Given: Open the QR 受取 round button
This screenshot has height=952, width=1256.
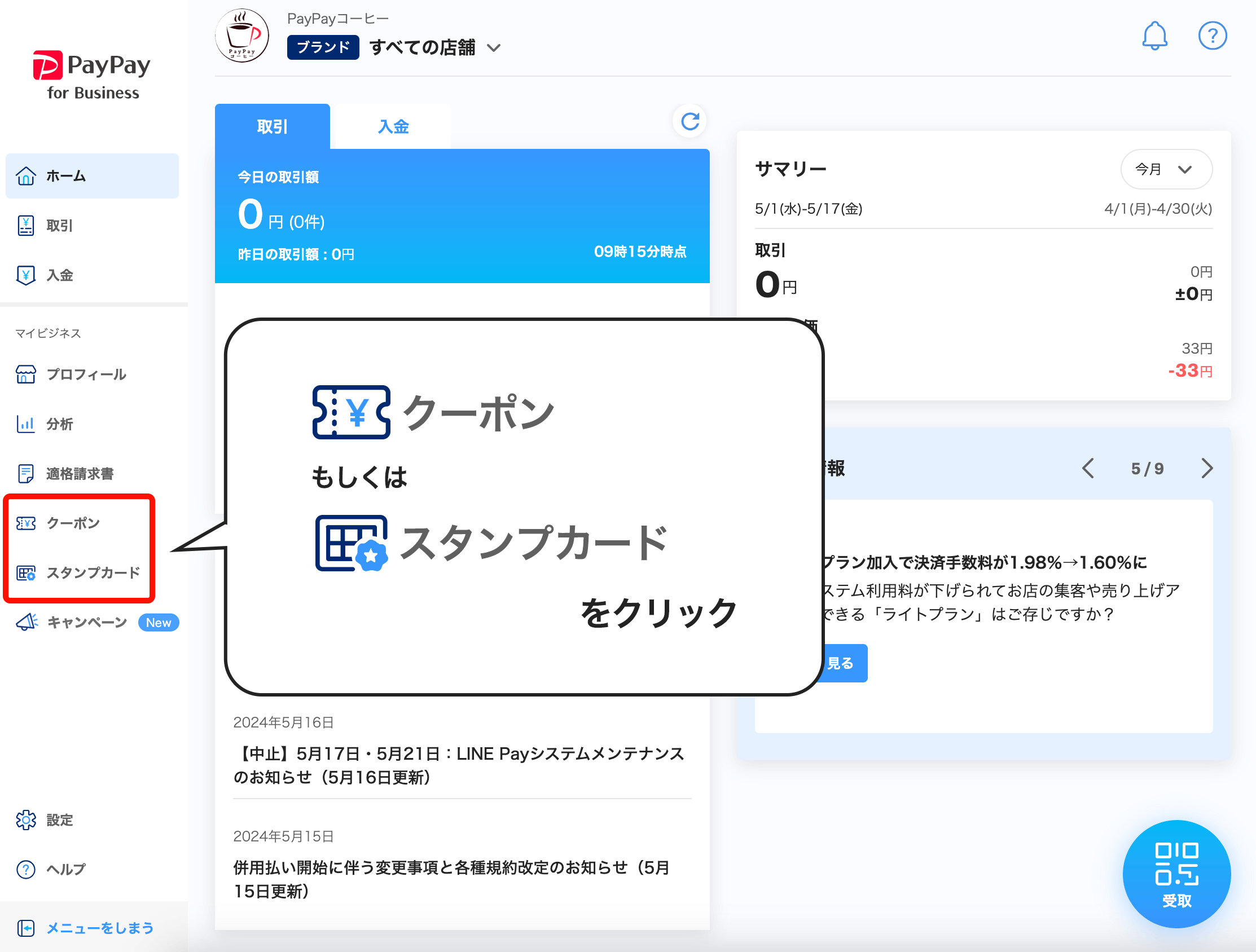Looking at the screenshot, I should pyautogui.click(x=1176, y=873).
